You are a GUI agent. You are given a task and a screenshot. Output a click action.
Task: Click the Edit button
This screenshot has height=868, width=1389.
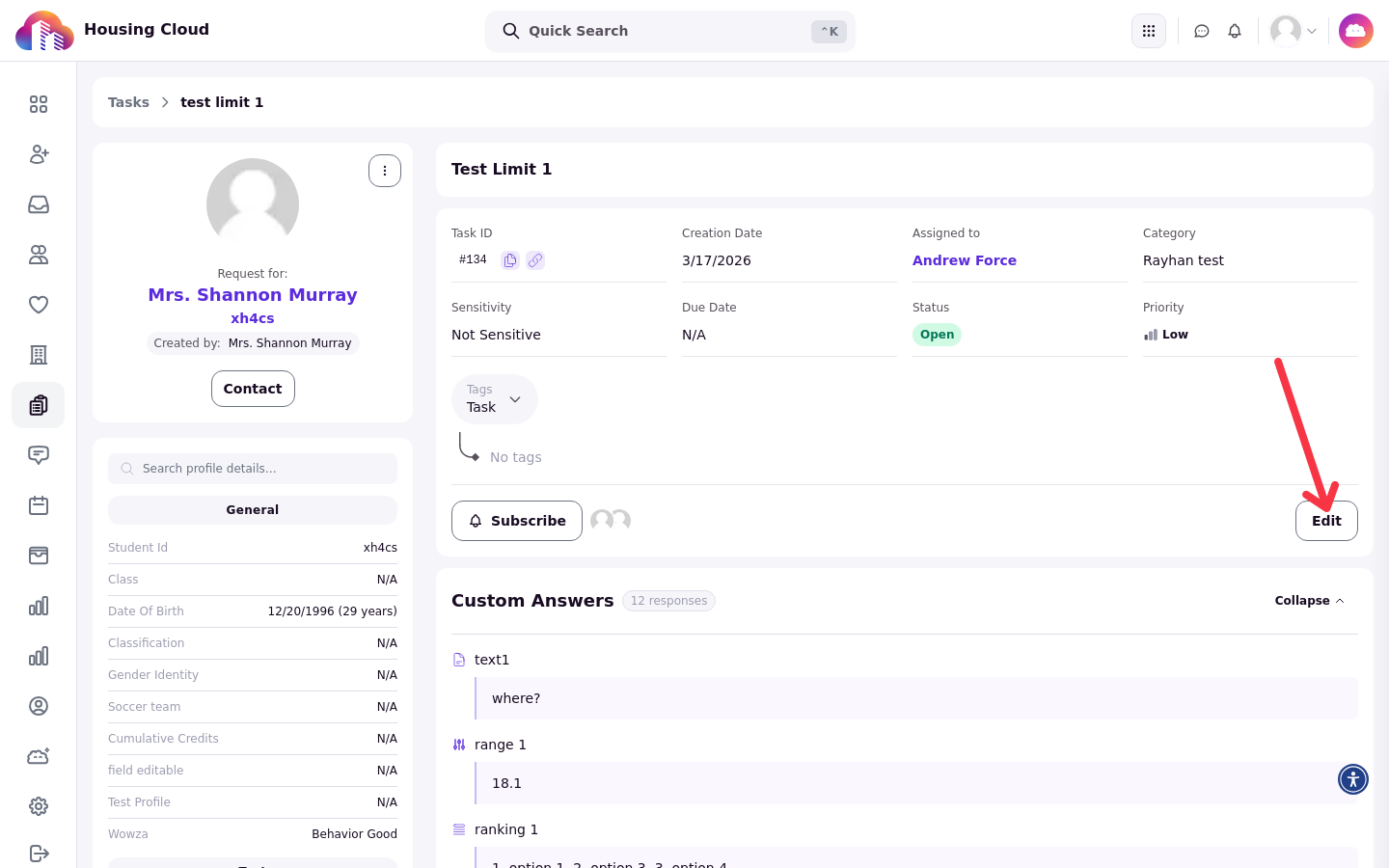point(1326,521)
